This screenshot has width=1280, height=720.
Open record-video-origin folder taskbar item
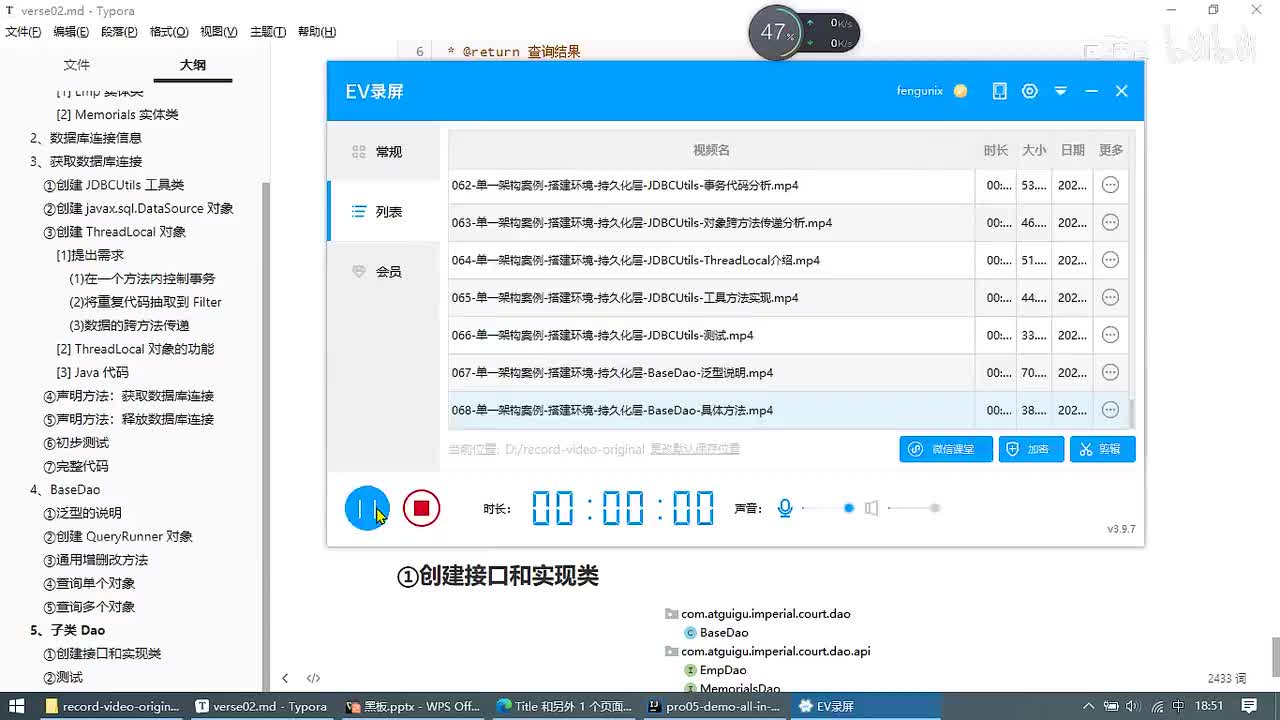tap(112, 706)
